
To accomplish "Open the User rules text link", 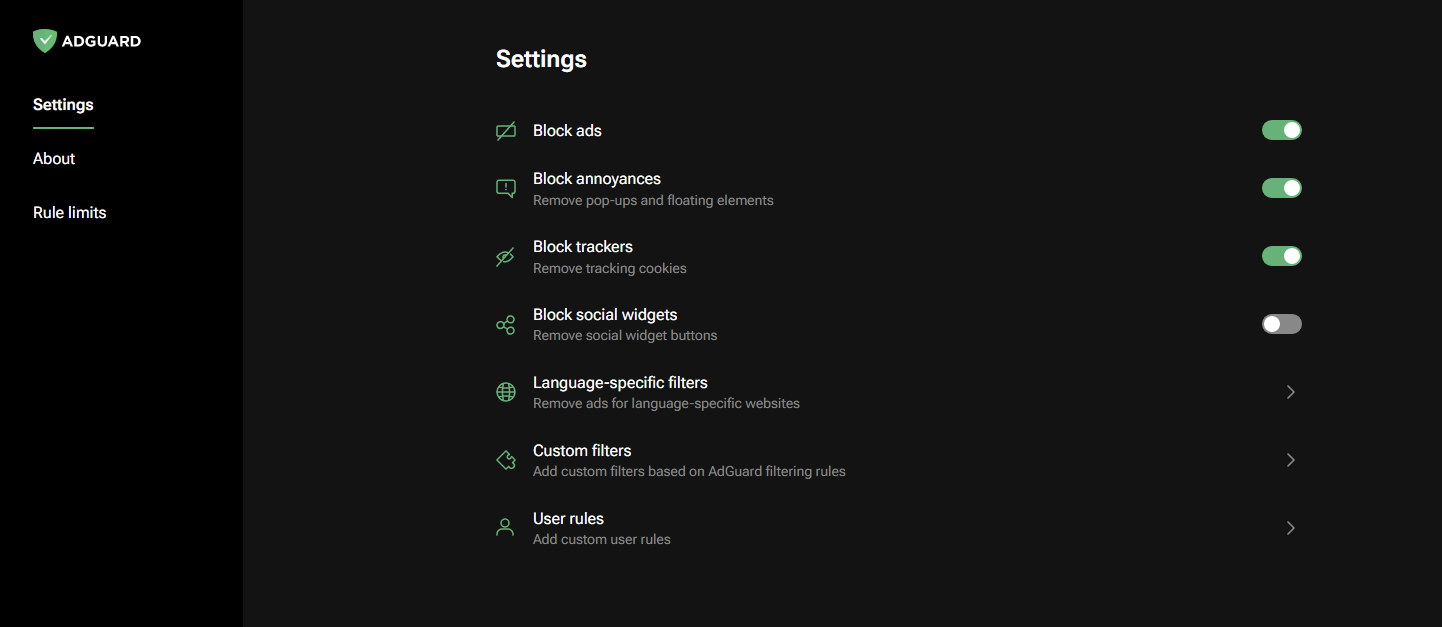I will click(568, 518).
